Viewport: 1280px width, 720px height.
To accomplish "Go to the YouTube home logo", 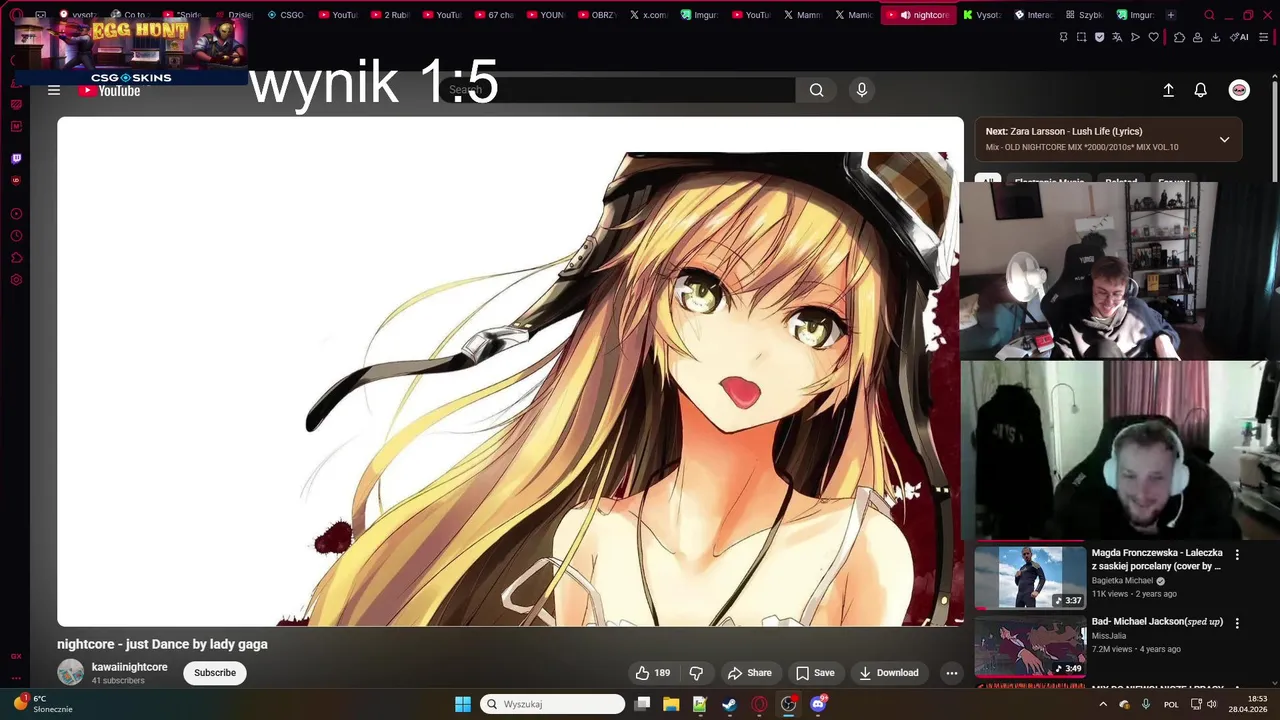I will tap(109, 90).
